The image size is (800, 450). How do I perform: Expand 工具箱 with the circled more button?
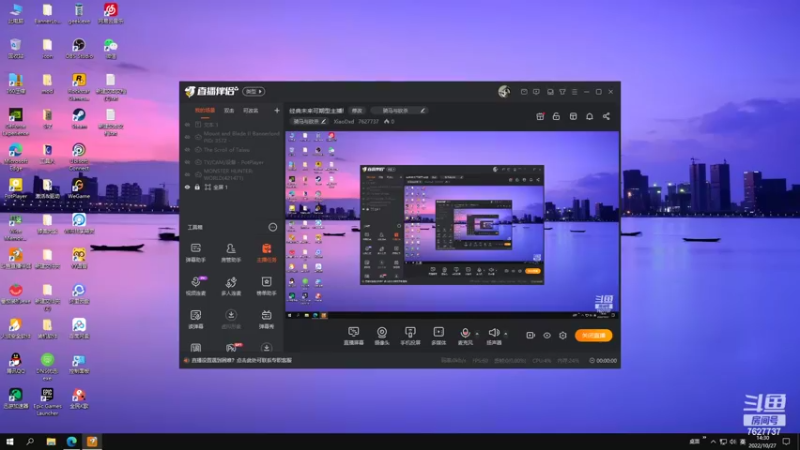pos(273,227)
